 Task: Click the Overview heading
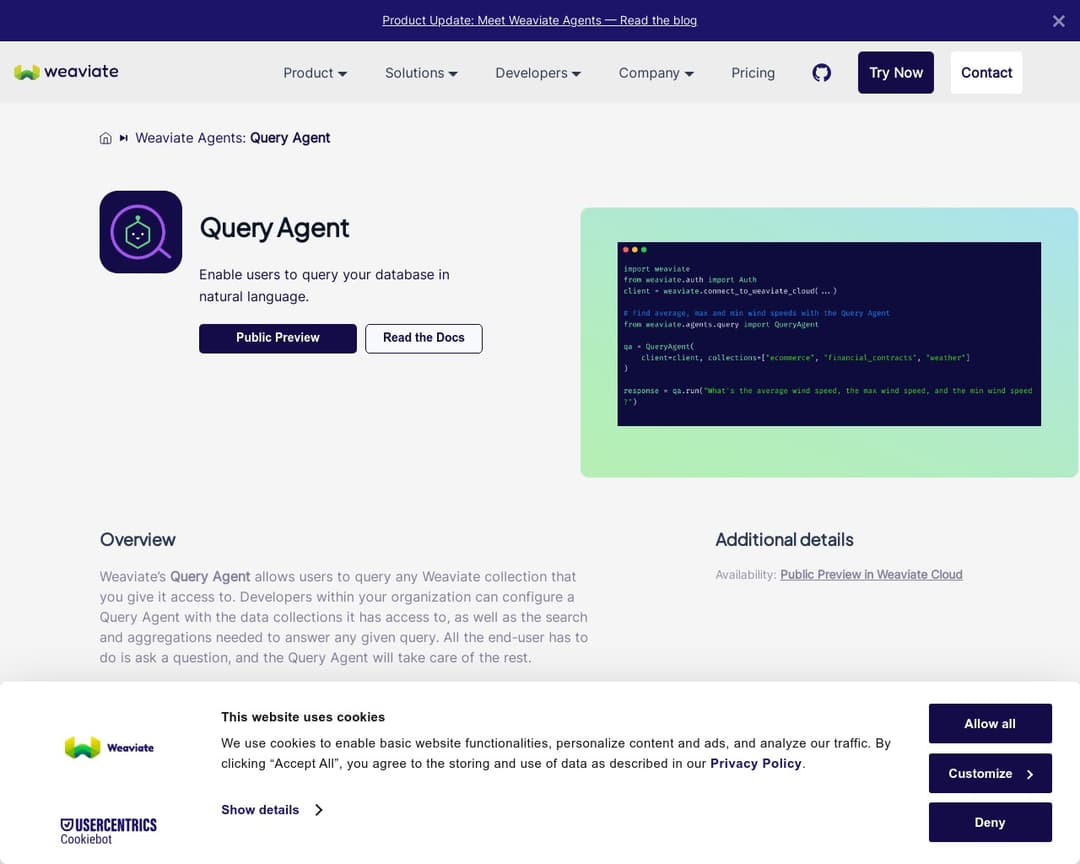pos(138,539)
